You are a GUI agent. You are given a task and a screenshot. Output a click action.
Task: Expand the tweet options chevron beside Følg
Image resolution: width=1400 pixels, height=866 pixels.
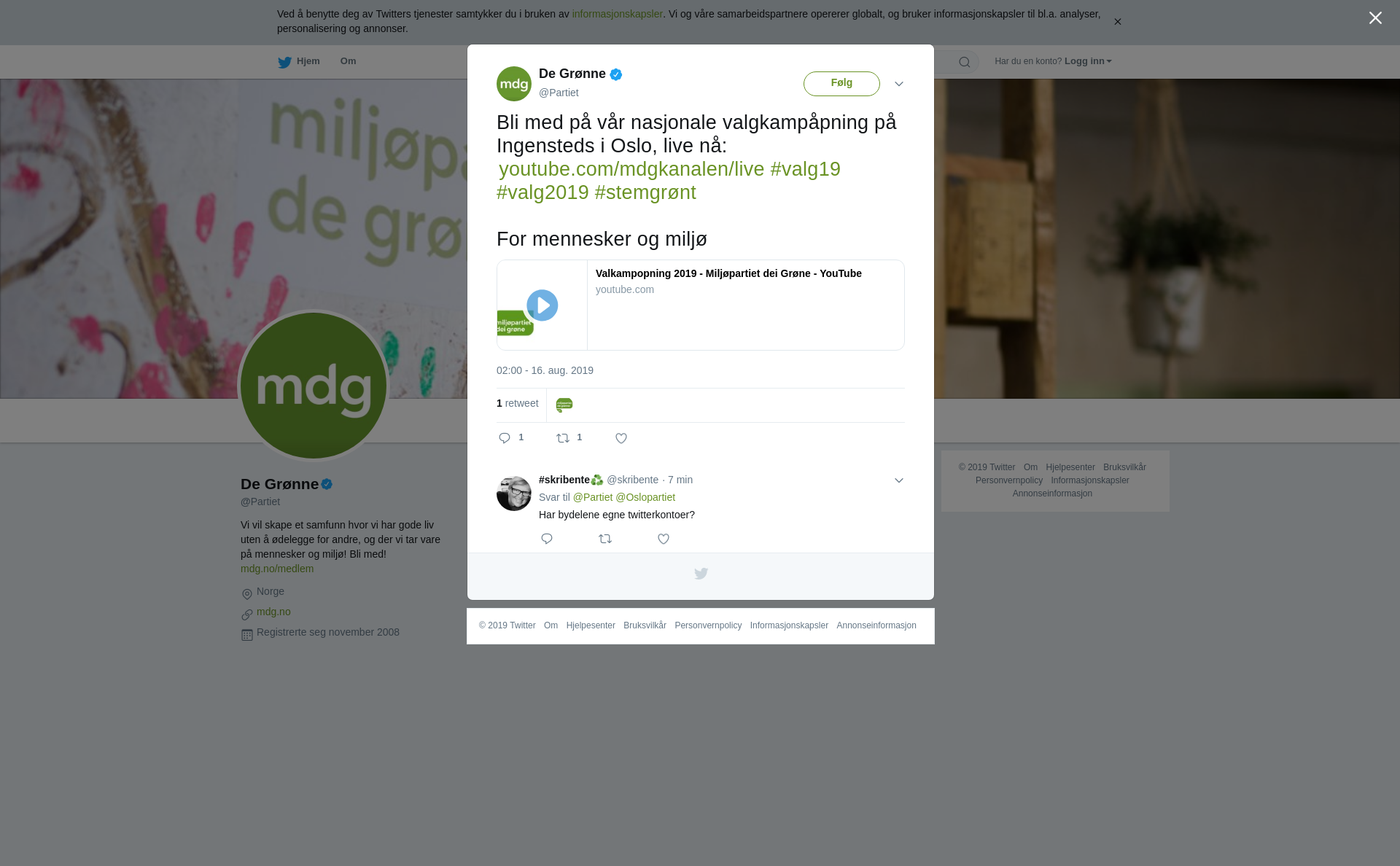pos(899,84)
